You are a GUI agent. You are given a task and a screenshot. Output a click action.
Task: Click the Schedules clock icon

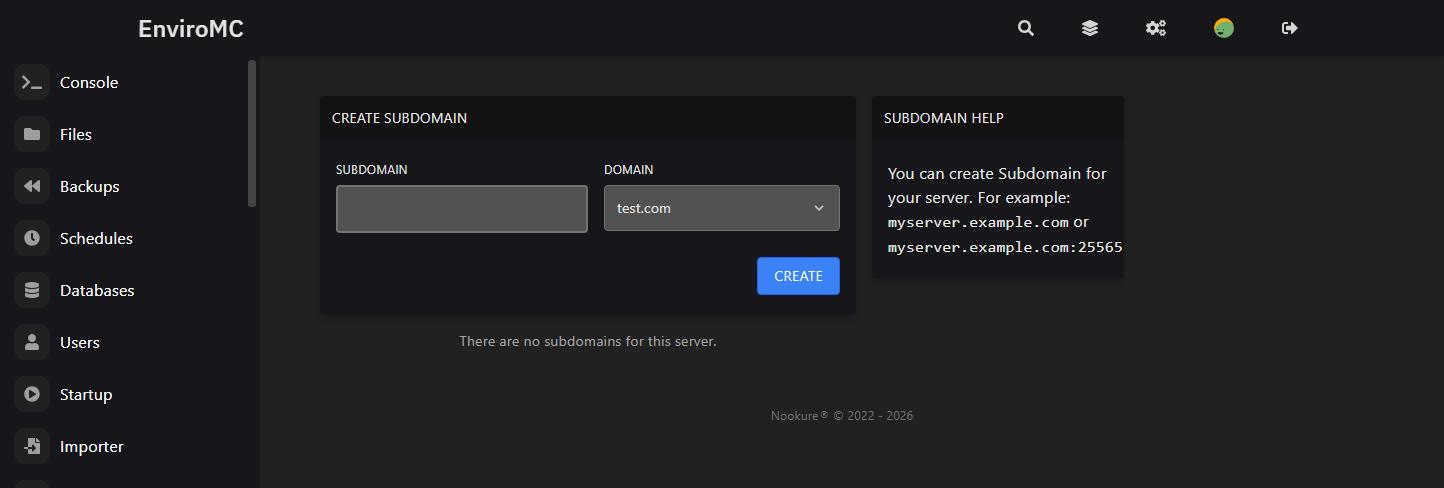pos(32,238)
